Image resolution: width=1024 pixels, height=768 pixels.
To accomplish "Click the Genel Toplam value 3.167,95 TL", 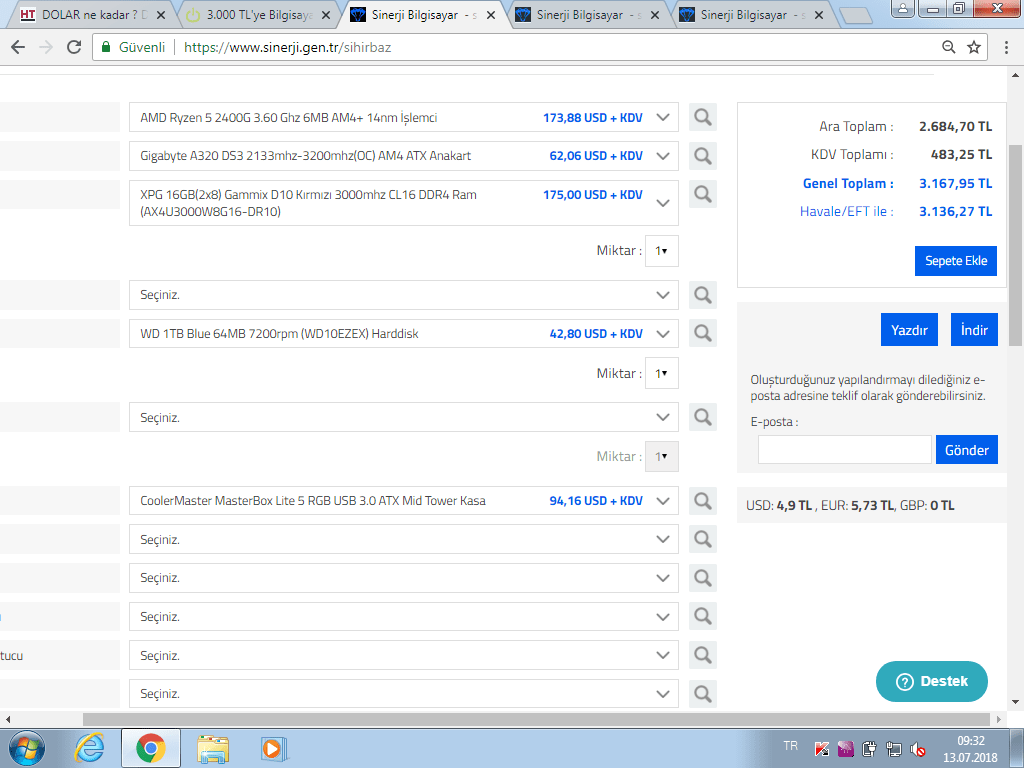I will pyautogui.click(x=955, y=184).
